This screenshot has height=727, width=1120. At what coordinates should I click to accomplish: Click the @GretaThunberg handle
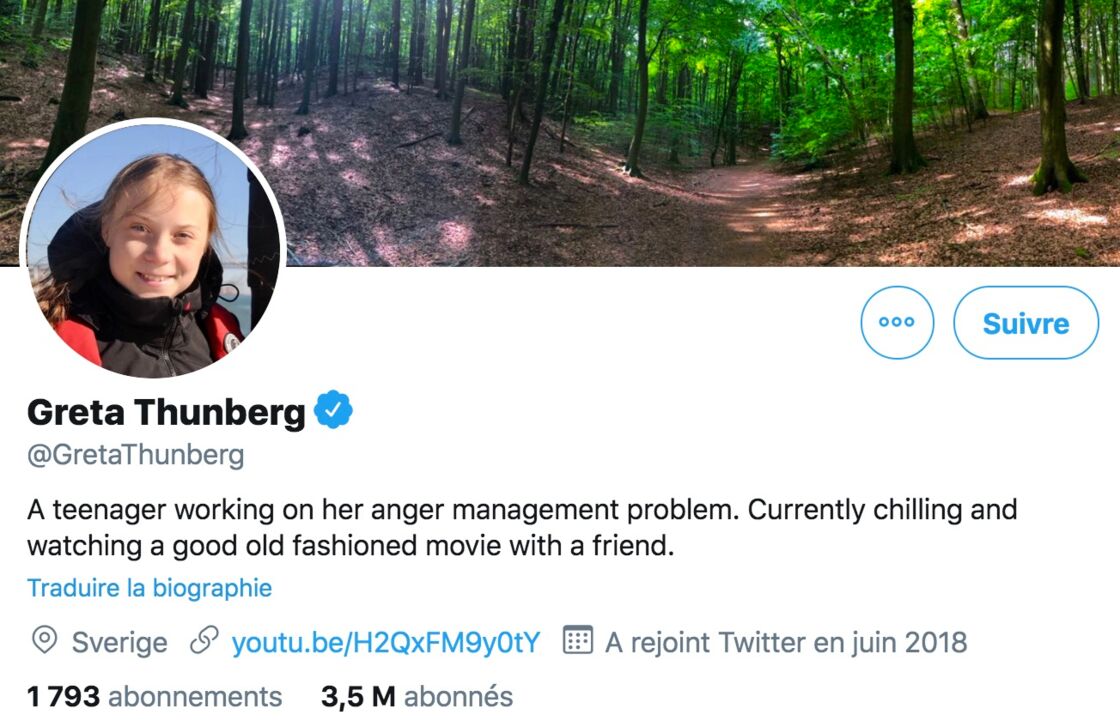tap(136, 455)
